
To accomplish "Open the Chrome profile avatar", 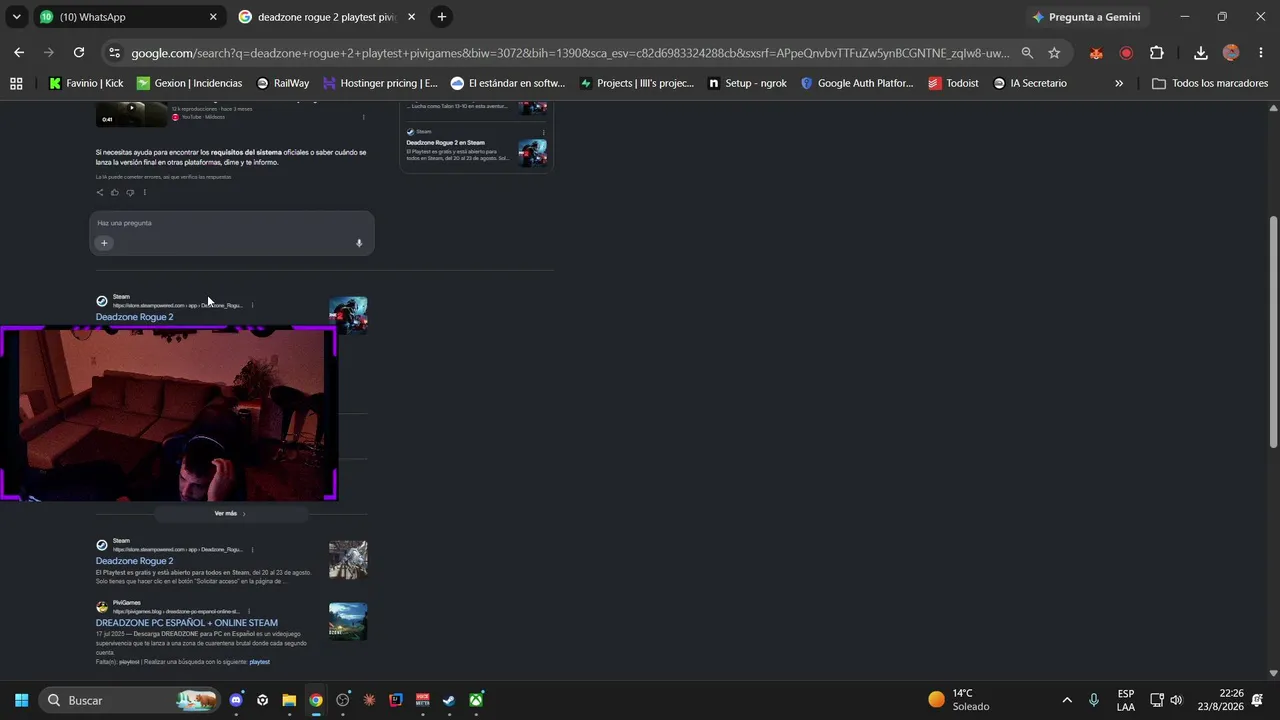I will click(1231, 53).
